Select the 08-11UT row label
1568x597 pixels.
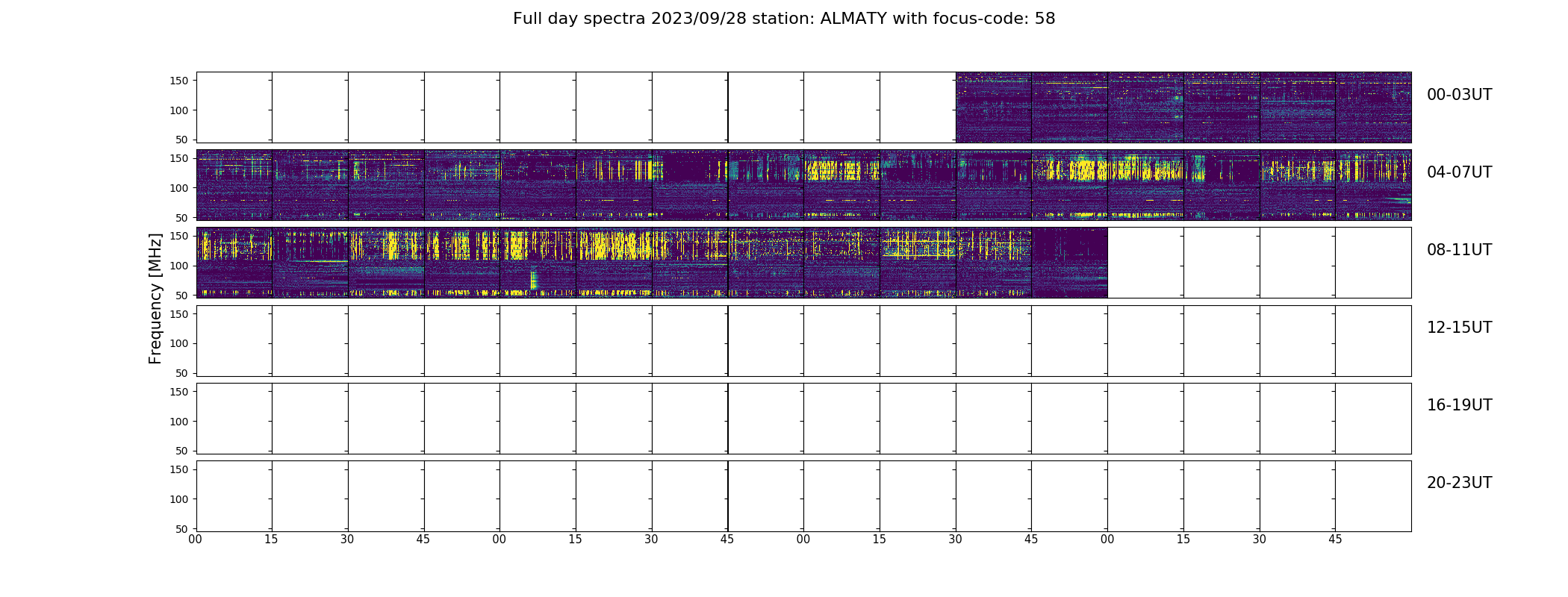(1459, 250)
